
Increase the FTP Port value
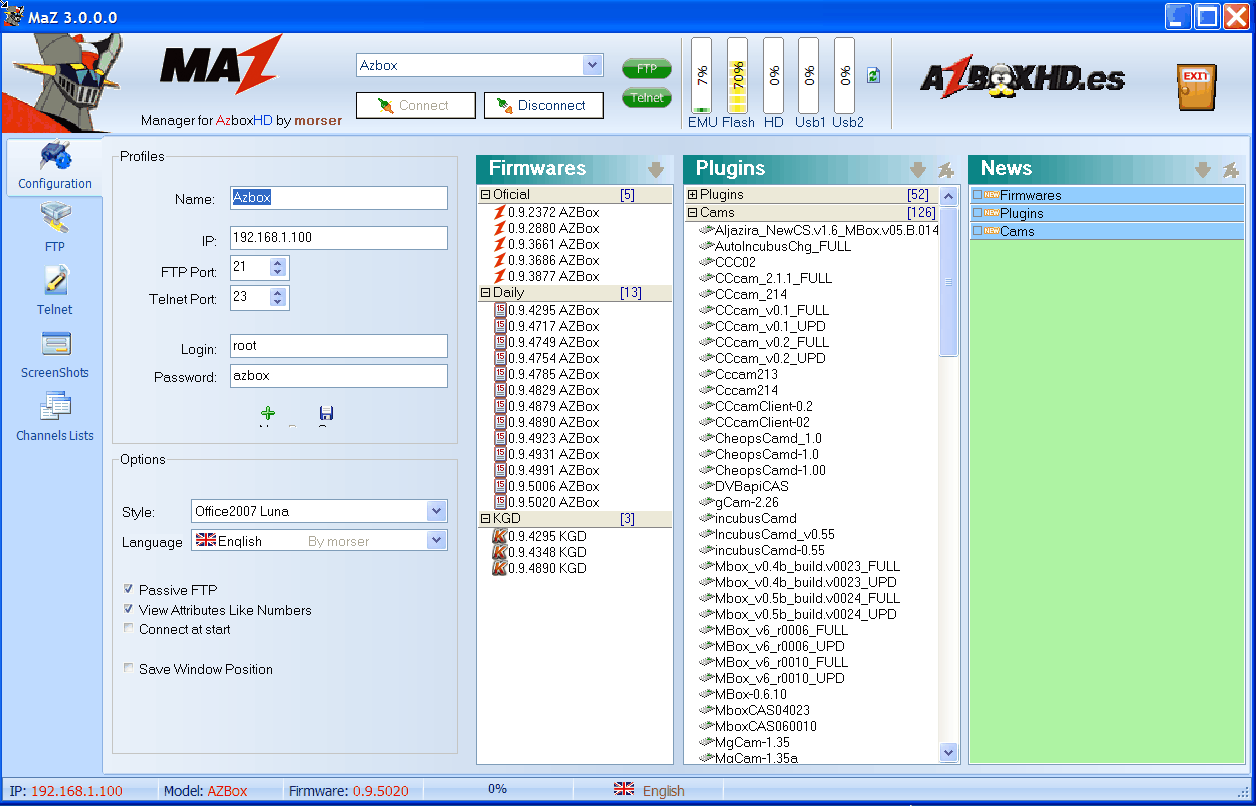(x=278, y=263)
